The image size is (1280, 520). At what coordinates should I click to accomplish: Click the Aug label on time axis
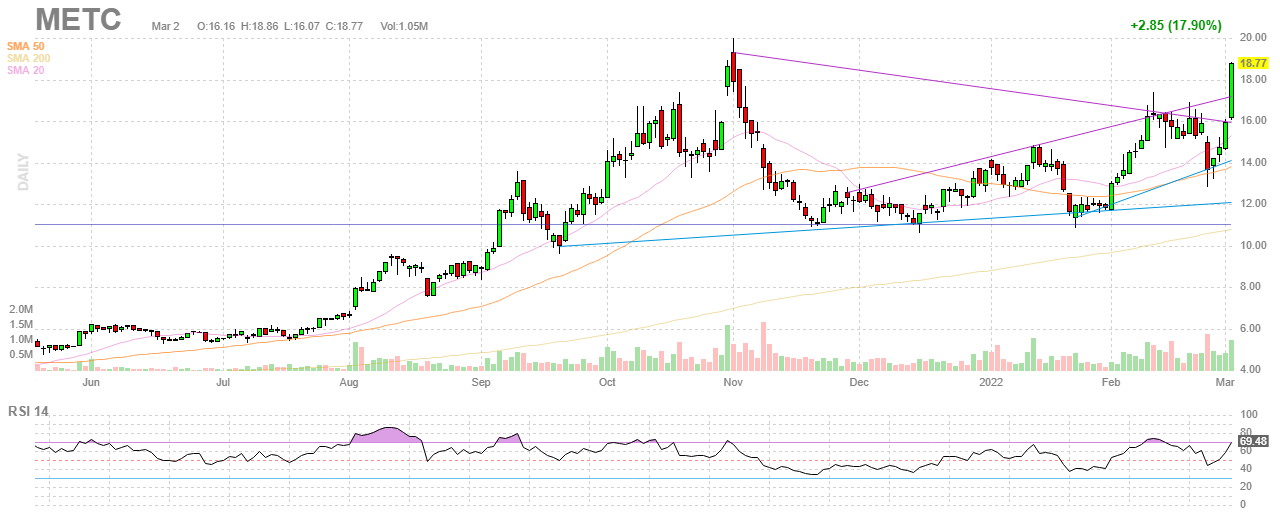click(x=349, y=382)
